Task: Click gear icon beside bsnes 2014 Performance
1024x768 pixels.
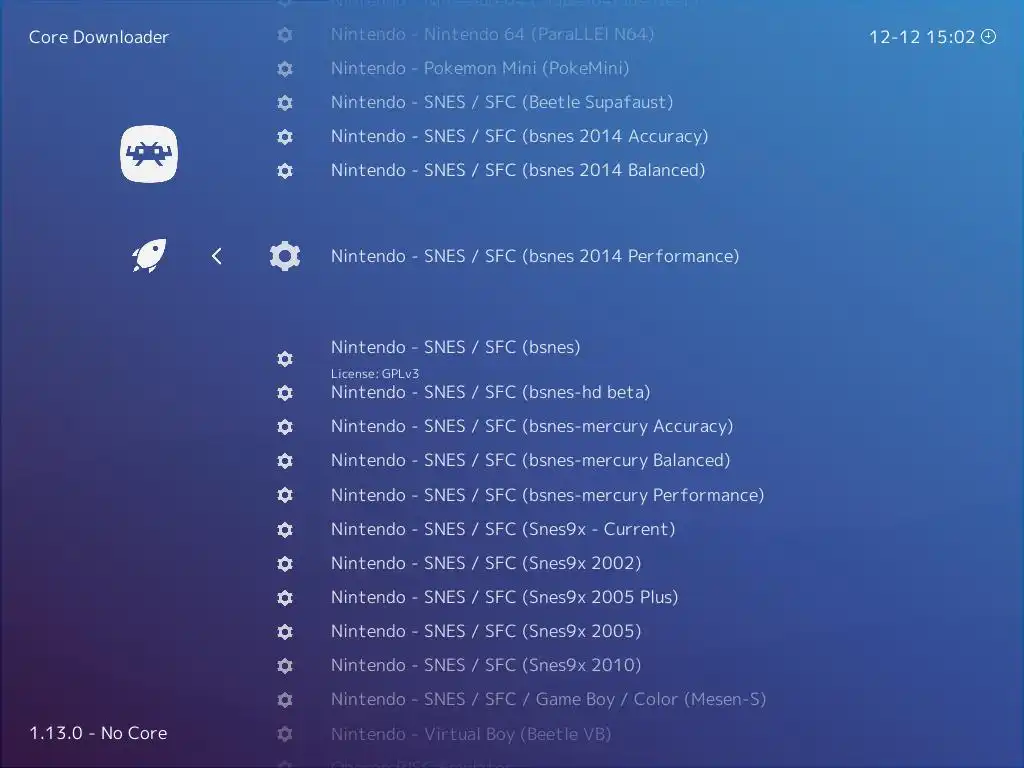Action: pos(285,256)
